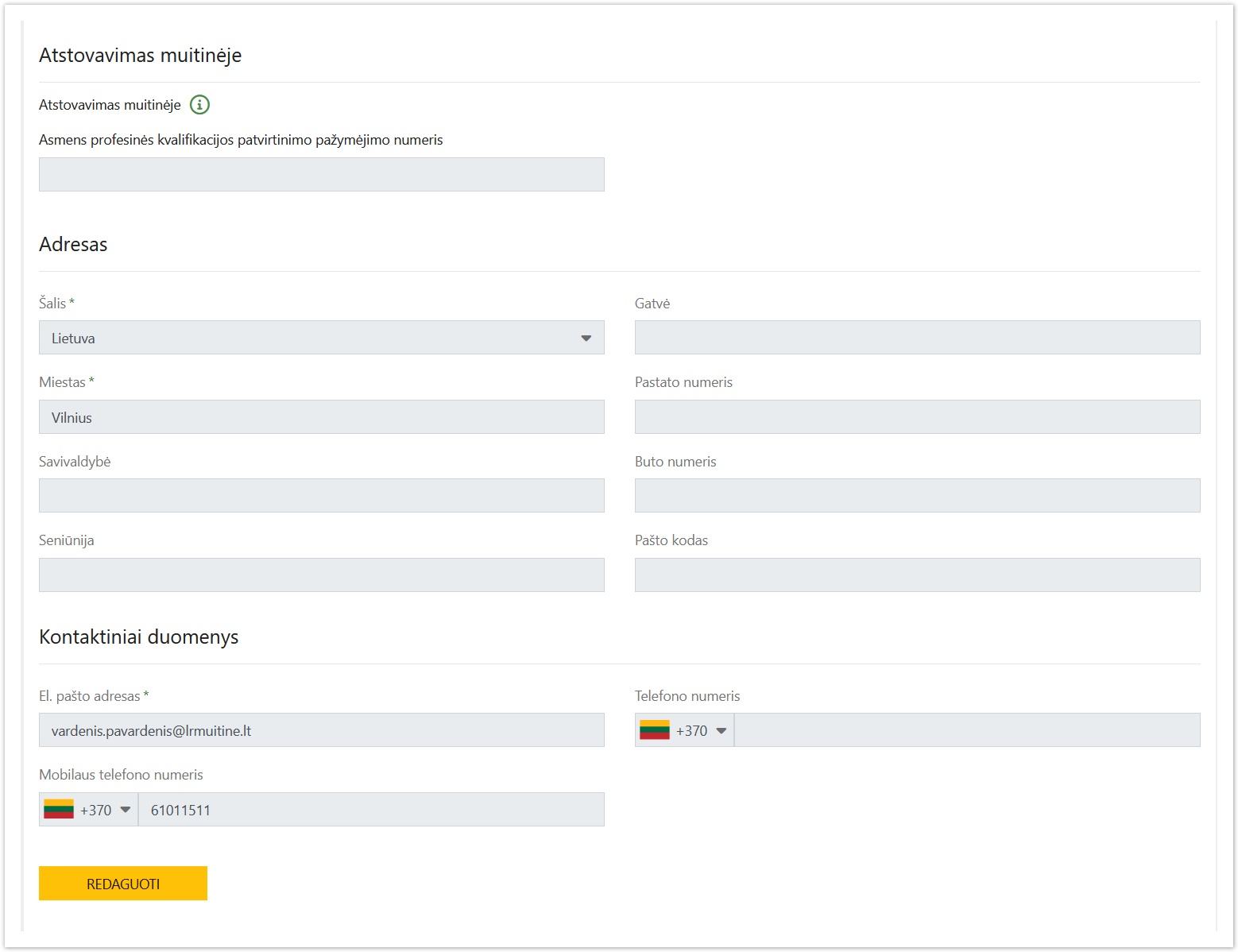This screenshot has width=1238, height=952.
Task: Click the Savivaldybė input field
Action: [322, 496]
